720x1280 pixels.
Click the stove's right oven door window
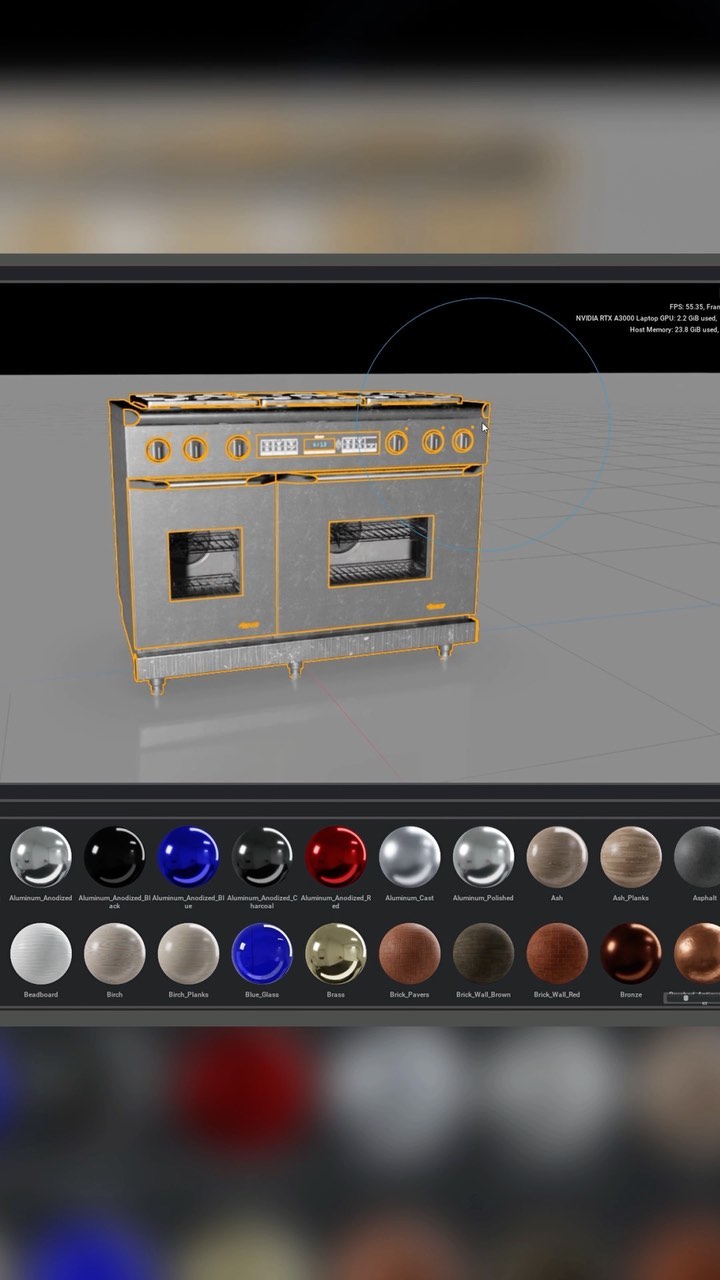coord(380,551)
